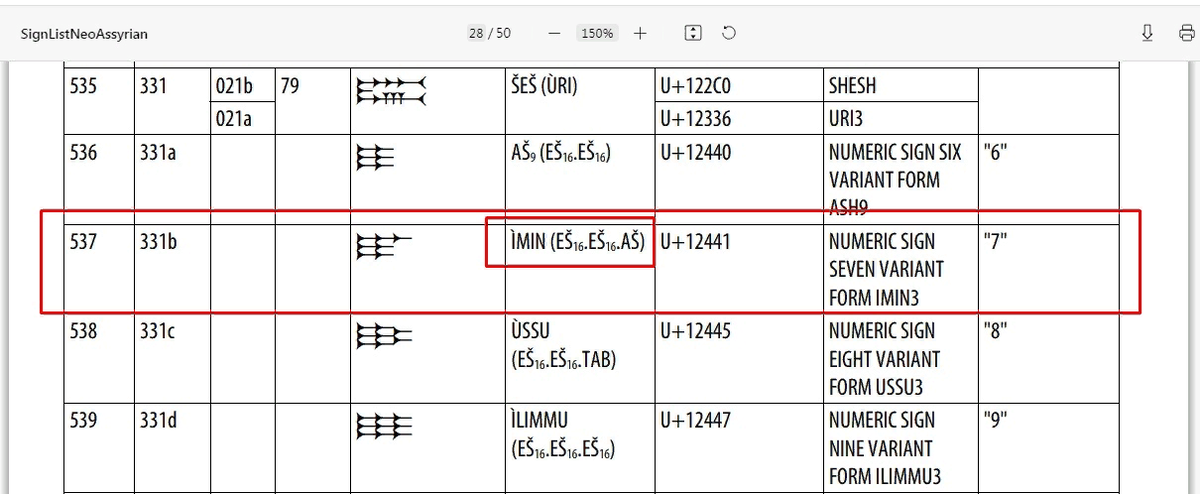
Task: Select cell number 535
Action: coord(83,86)
